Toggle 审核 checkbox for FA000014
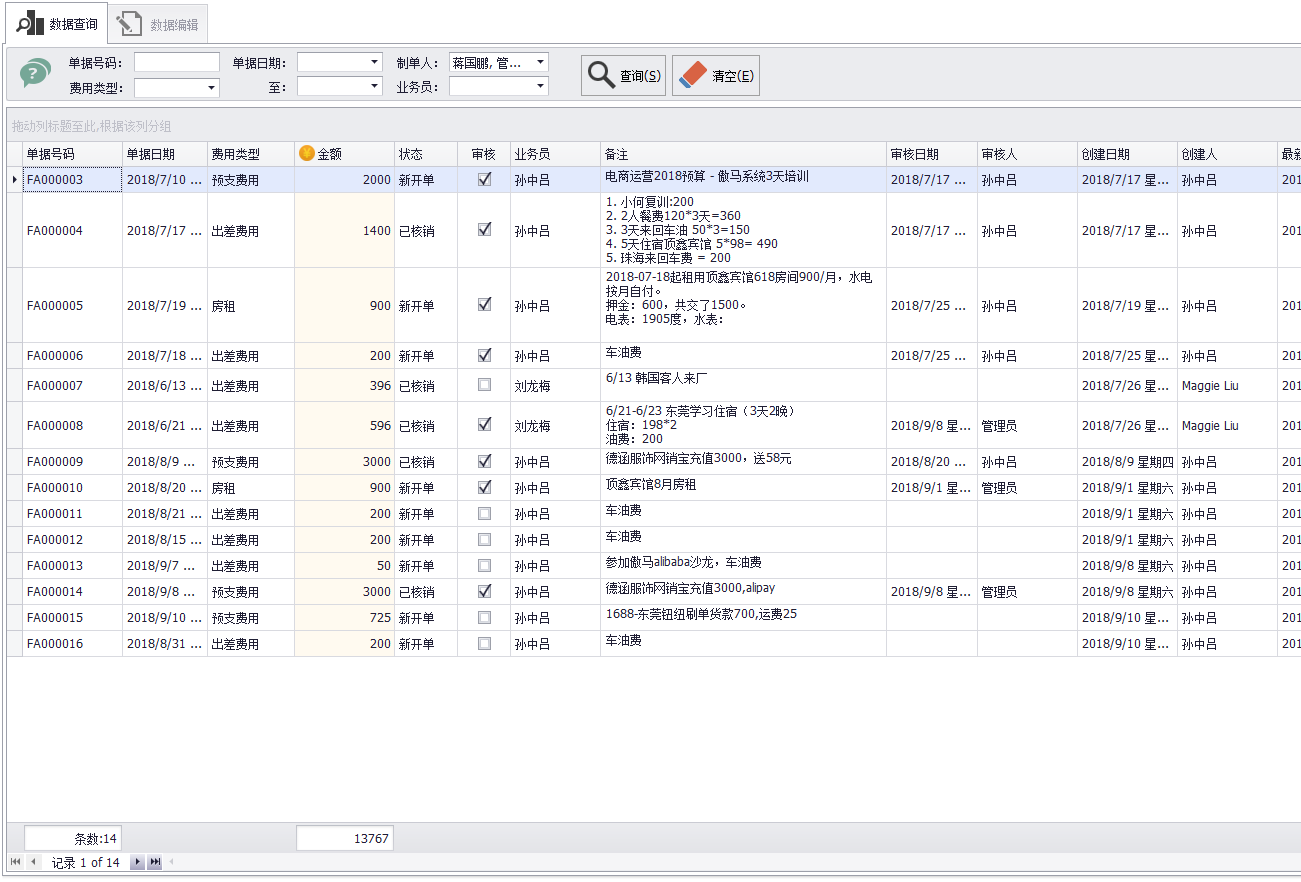 tap(485, 591)
